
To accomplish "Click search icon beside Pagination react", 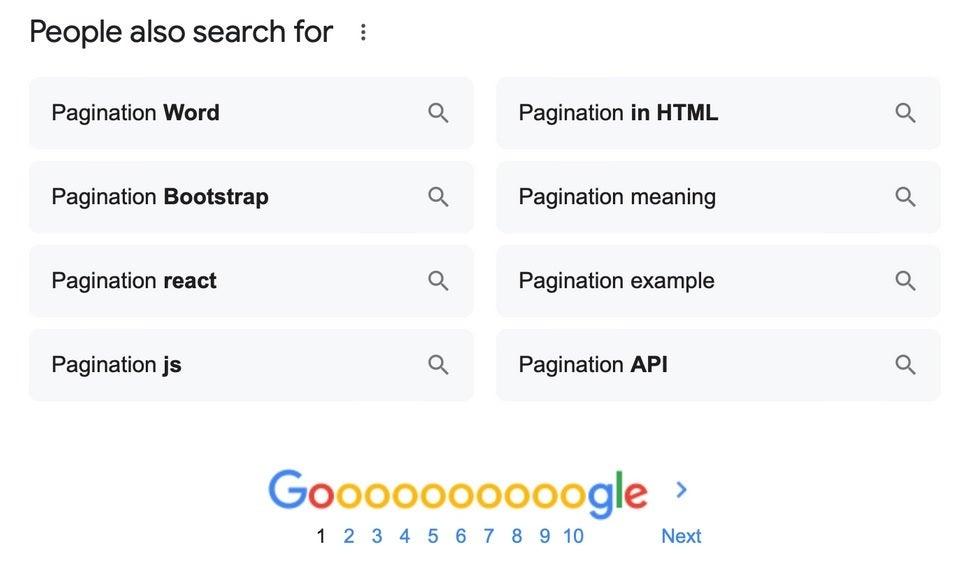I will pyautogui.click(x=438, y=281).
